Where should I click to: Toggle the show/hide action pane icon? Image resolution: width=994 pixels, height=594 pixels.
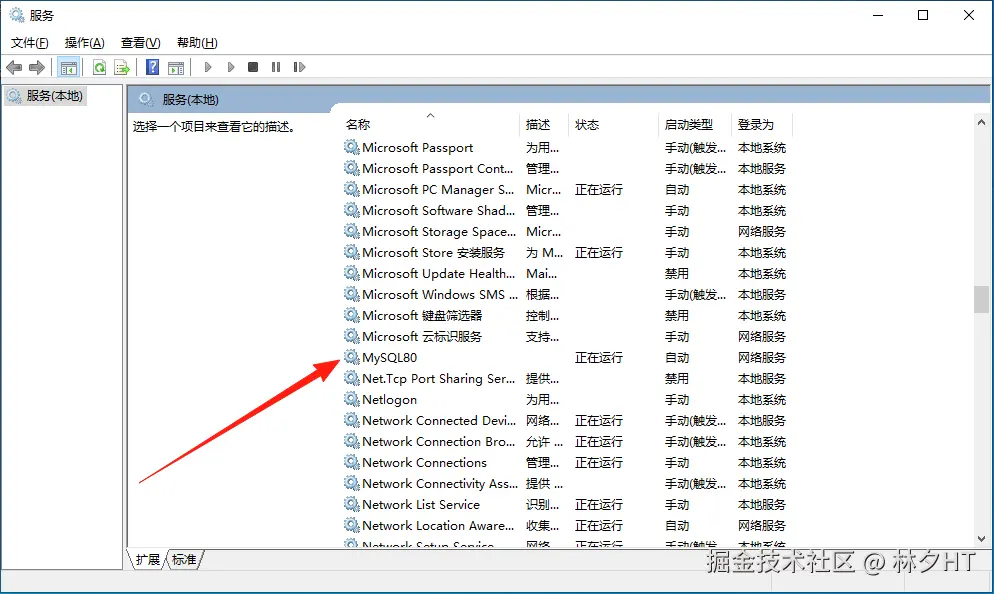pyautogui.click(x=176, y=67)
